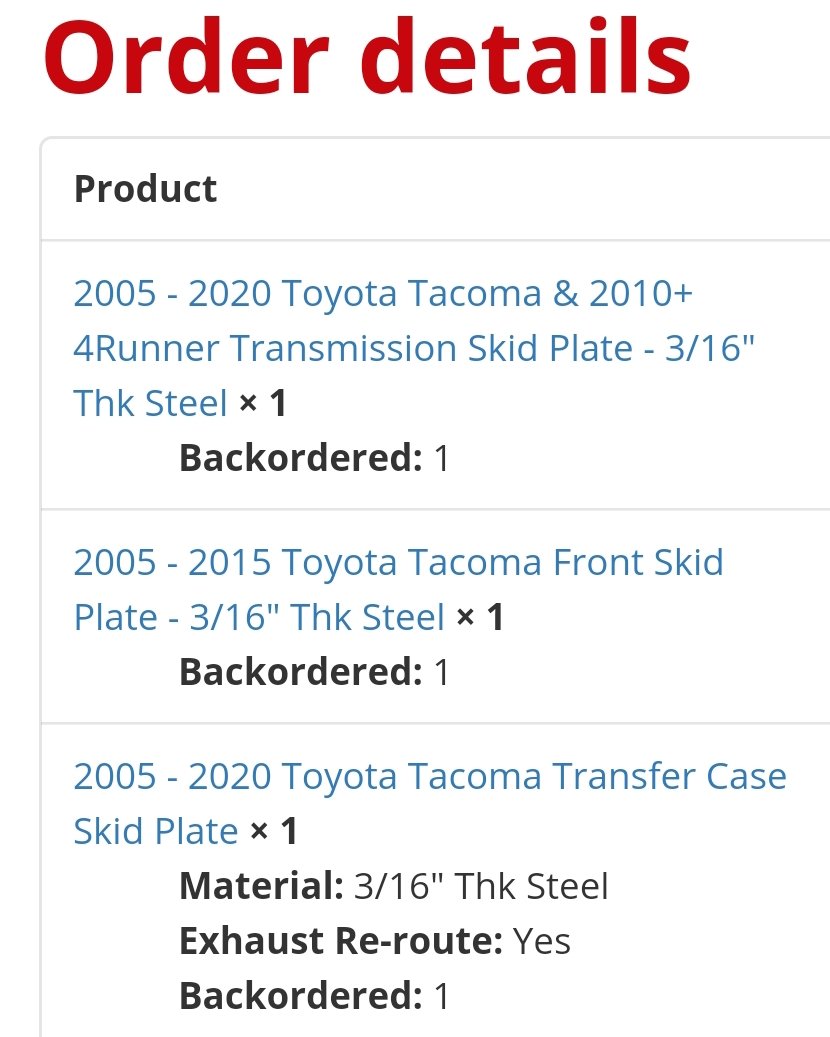Click the Material label
The image size is (830, 1037).
pos(262,886)
